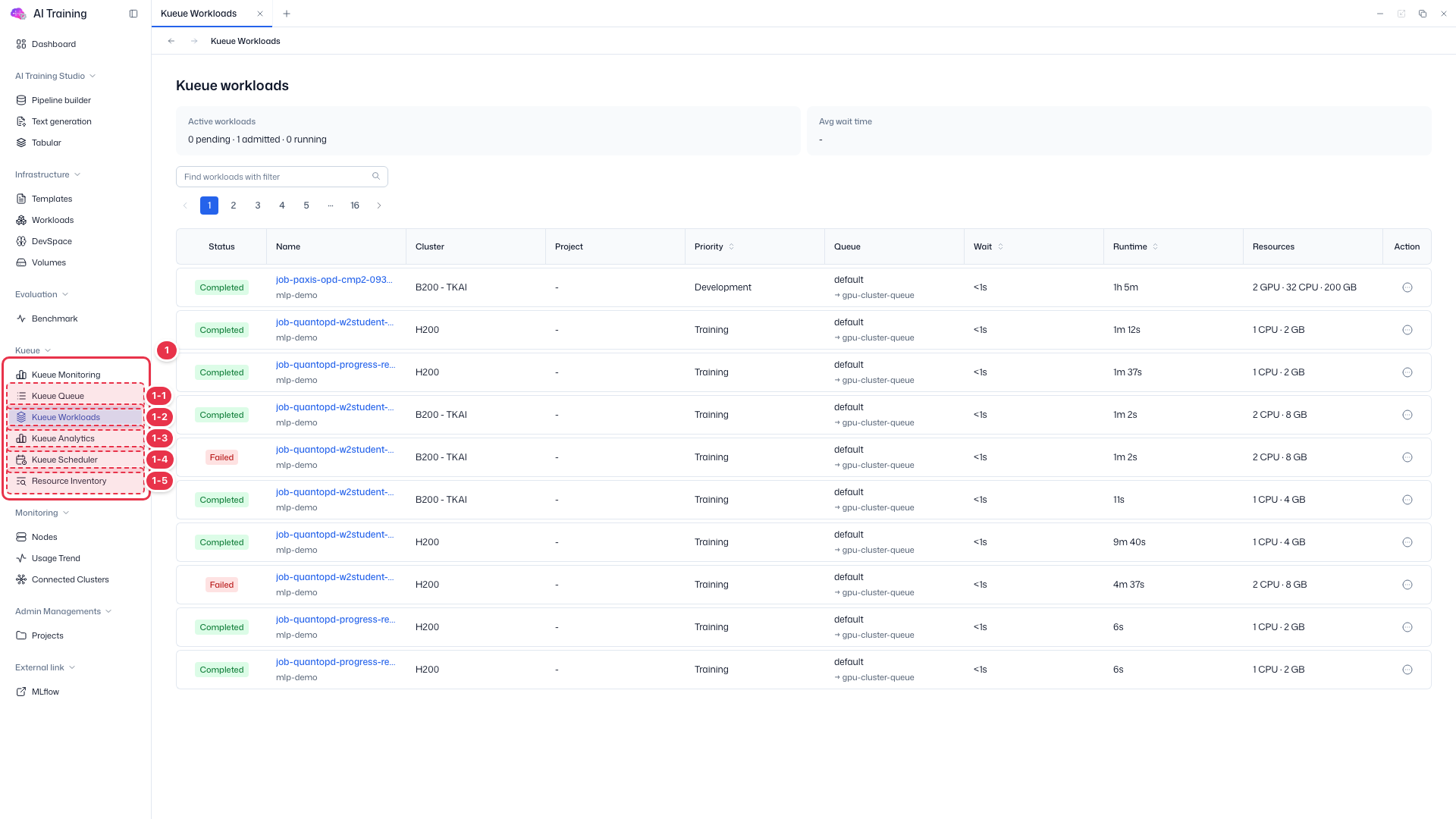Image resolution: width=1456 pixels, height=819 pixels.
Task: Open the Projects menu item
Action: pyautogui.click(x=75, y=635)
